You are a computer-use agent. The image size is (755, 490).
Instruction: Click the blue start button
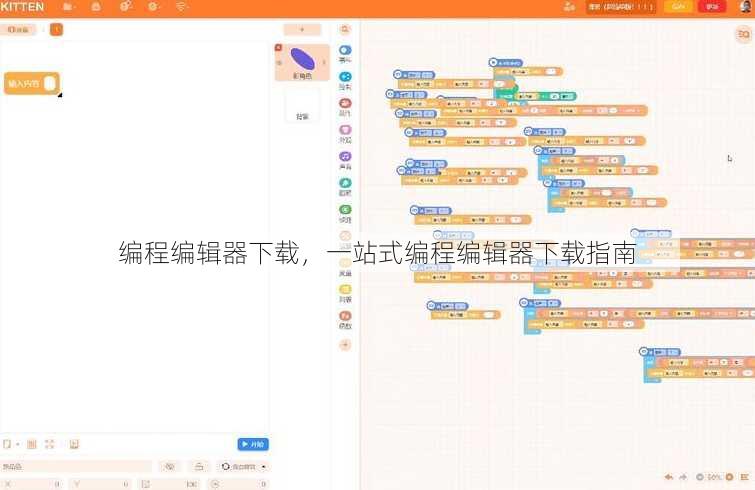tap(253, 444)
